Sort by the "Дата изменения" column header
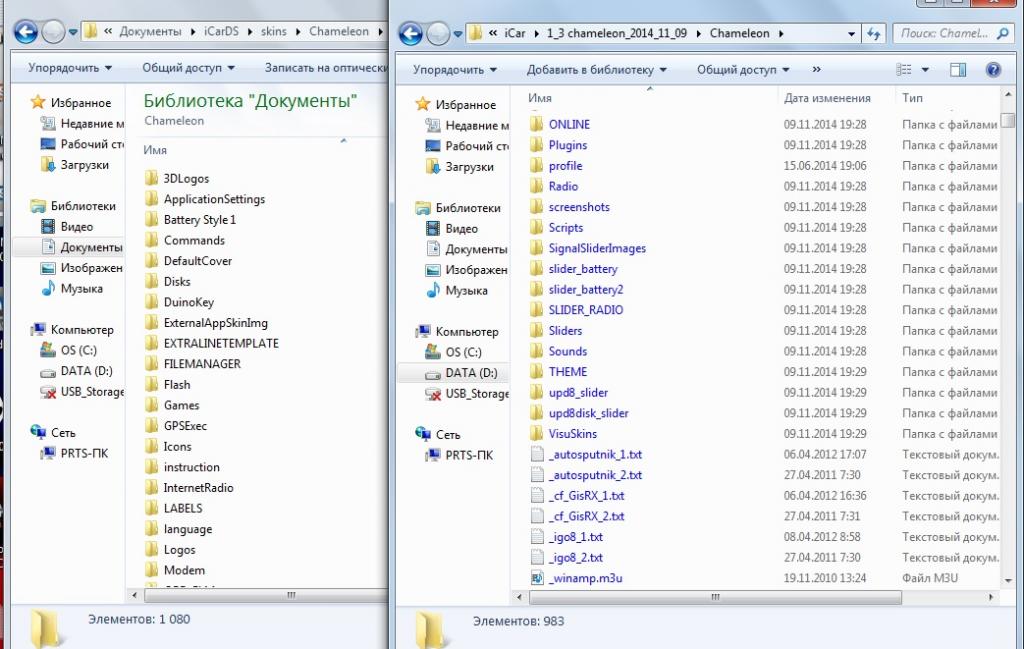Image resolution: width=1024 pixels, height=649 pixels. pyautogui.click(x=827, y=98)
